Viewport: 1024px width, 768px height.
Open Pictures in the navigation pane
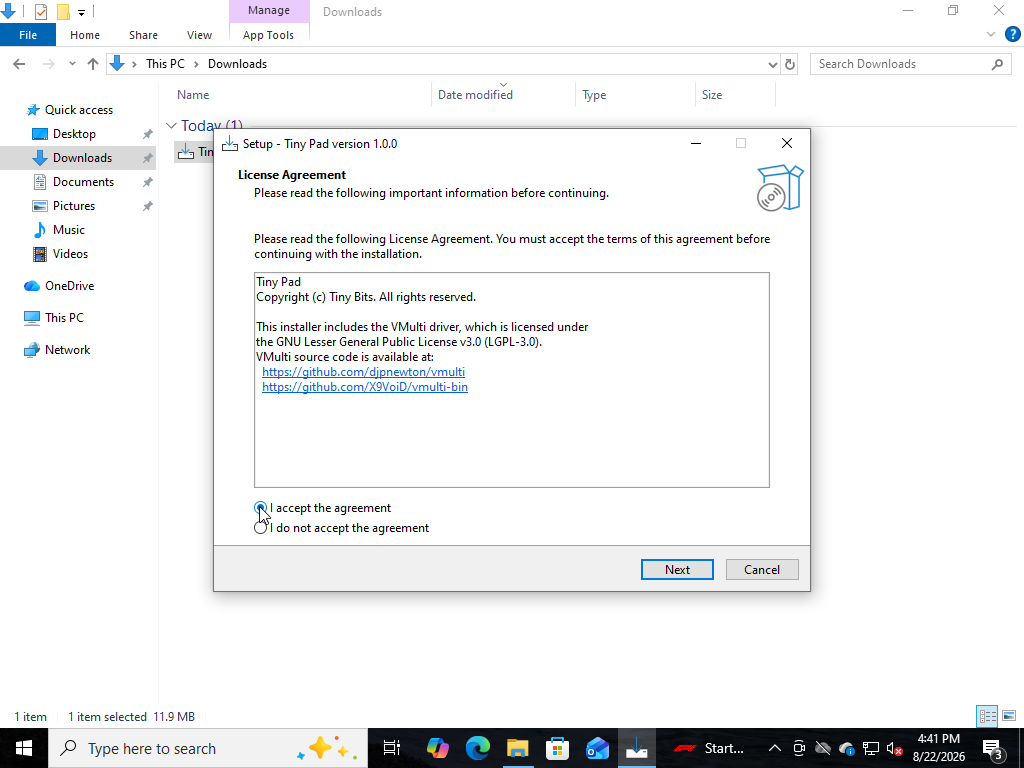tap(74, 206)
